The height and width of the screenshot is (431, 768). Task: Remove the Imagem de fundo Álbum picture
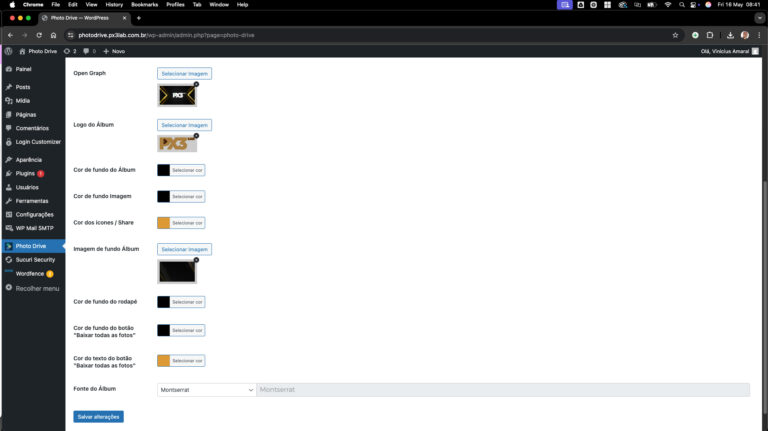[196, 260]
